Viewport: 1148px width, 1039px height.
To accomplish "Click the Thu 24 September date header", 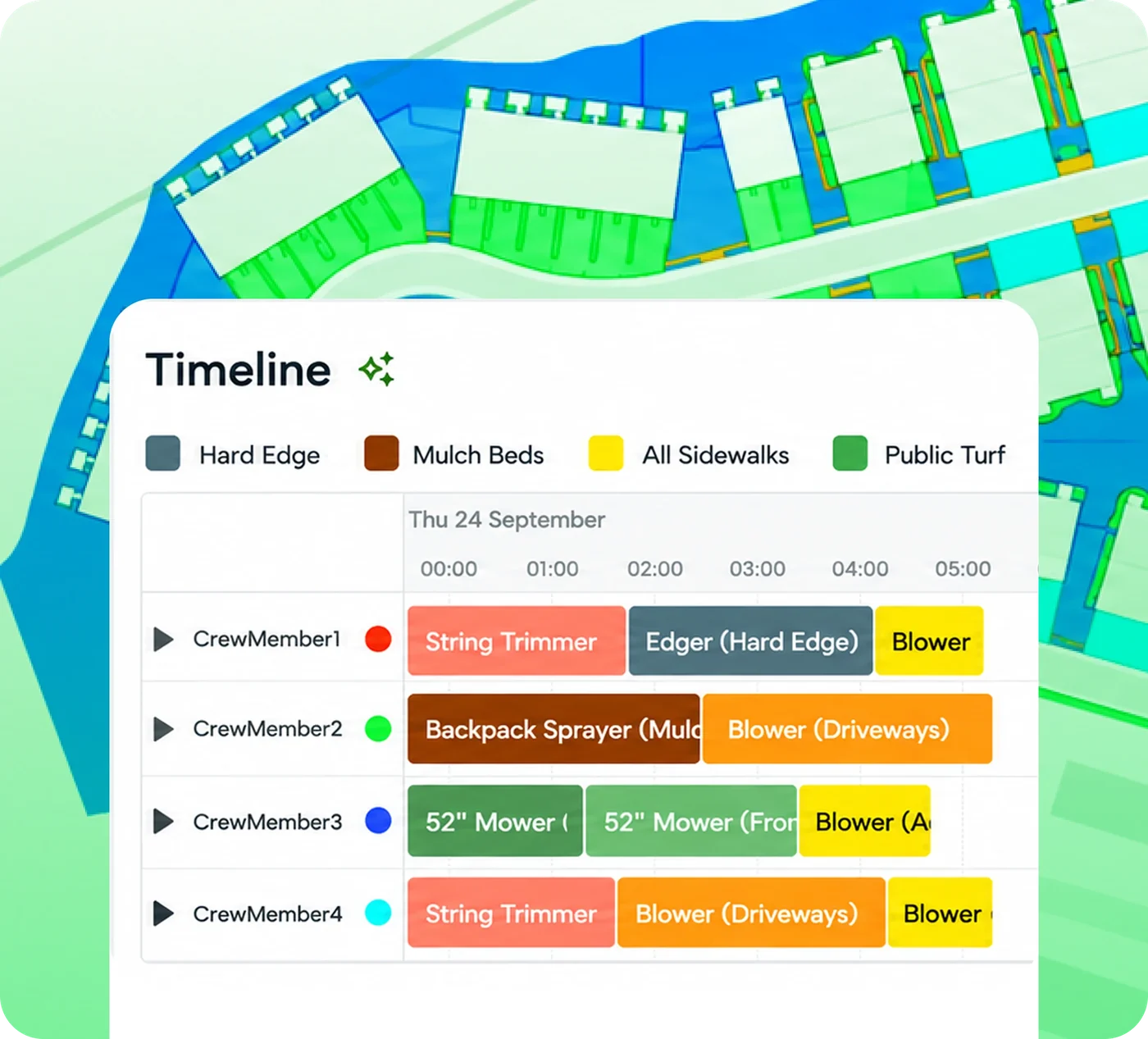I will click(507, 520).
